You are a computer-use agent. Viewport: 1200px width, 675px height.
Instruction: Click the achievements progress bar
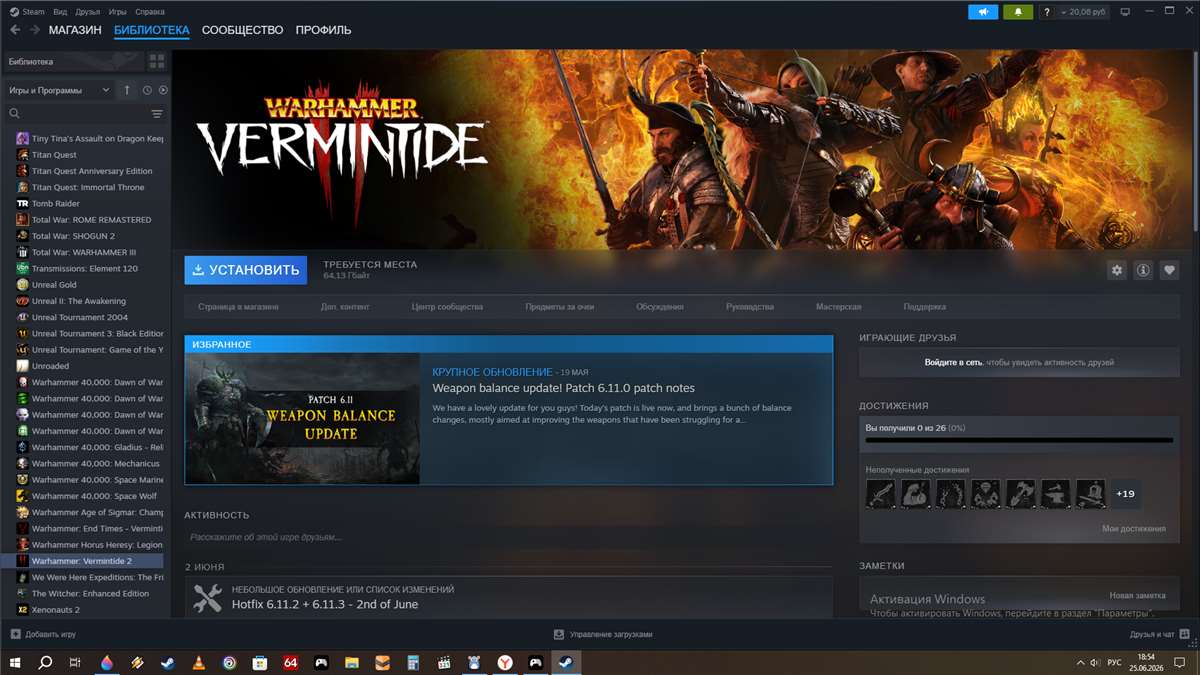1019,440
